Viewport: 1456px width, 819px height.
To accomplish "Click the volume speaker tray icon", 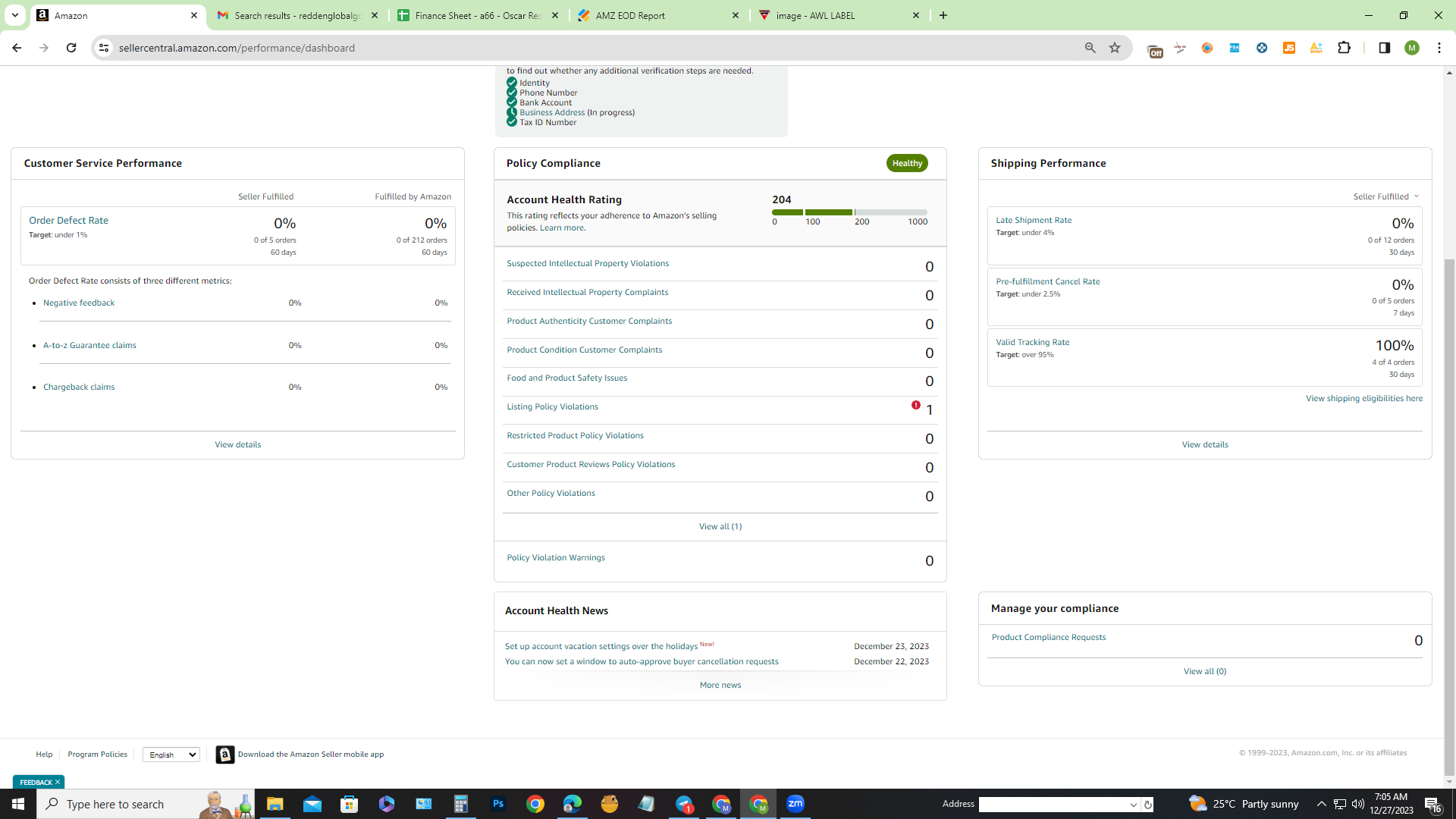I will [1357, 804].
